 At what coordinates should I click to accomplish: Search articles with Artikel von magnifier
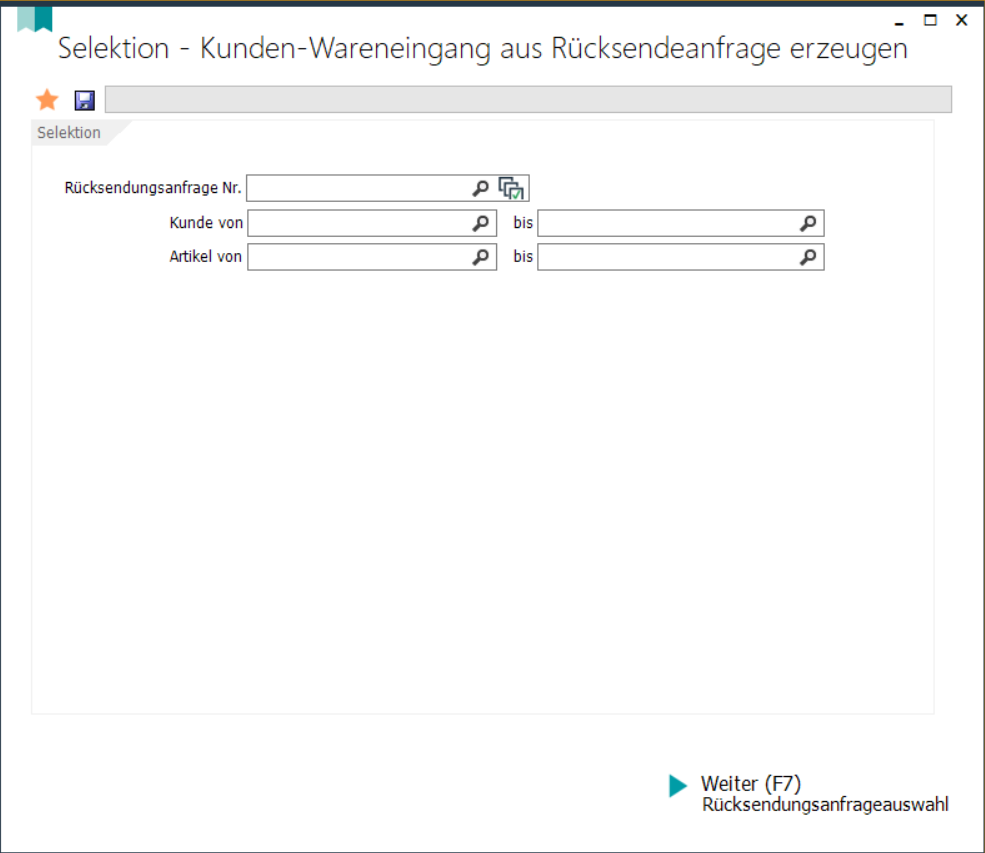coord(481,257)
